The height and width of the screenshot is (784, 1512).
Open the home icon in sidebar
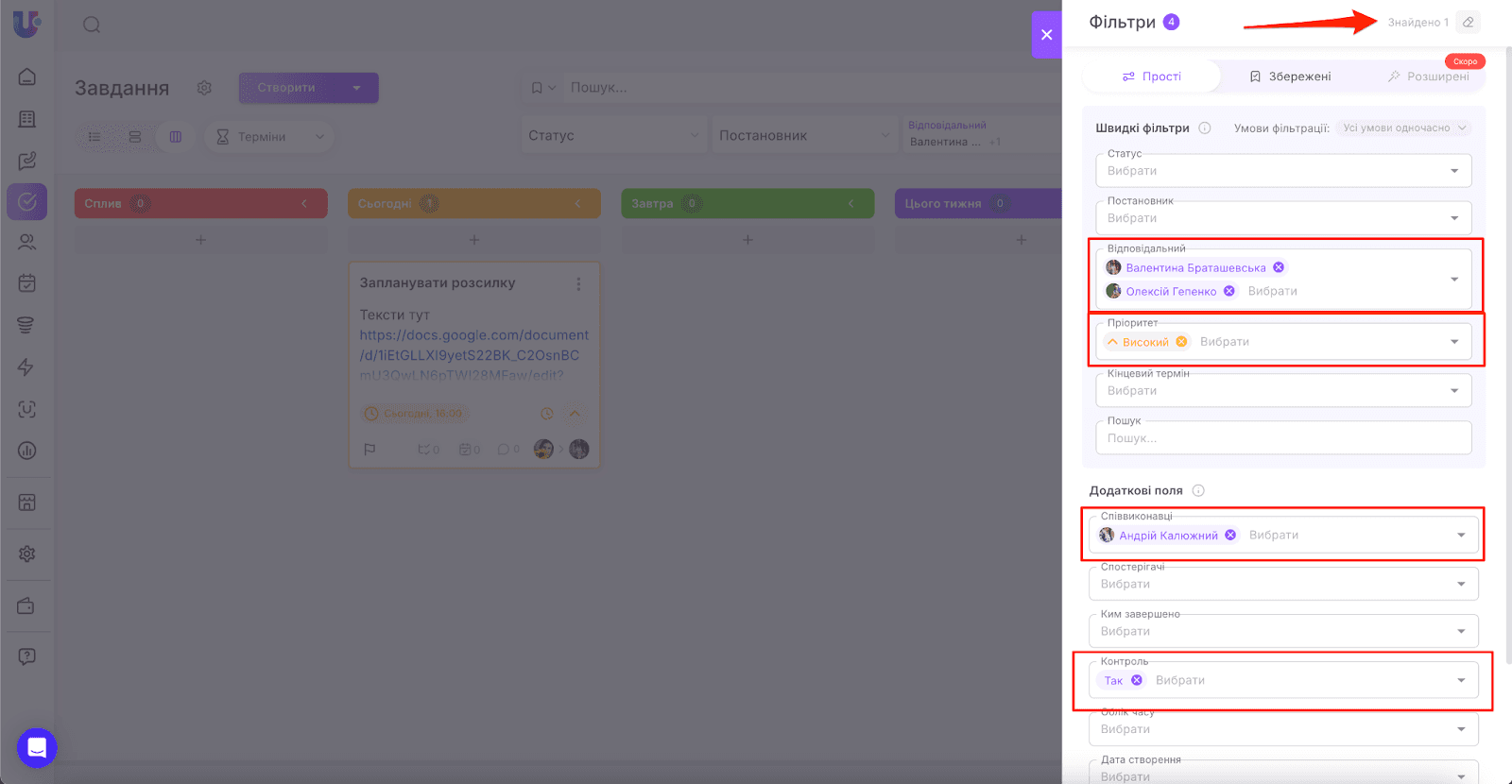(27, 77)
